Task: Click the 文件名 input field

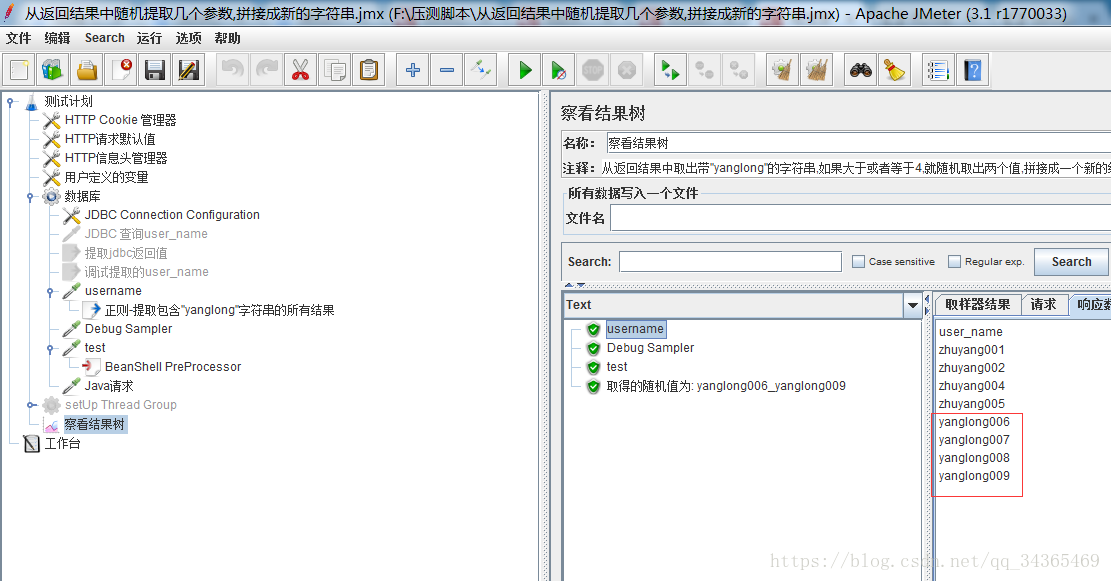Action: click(860, 218)
